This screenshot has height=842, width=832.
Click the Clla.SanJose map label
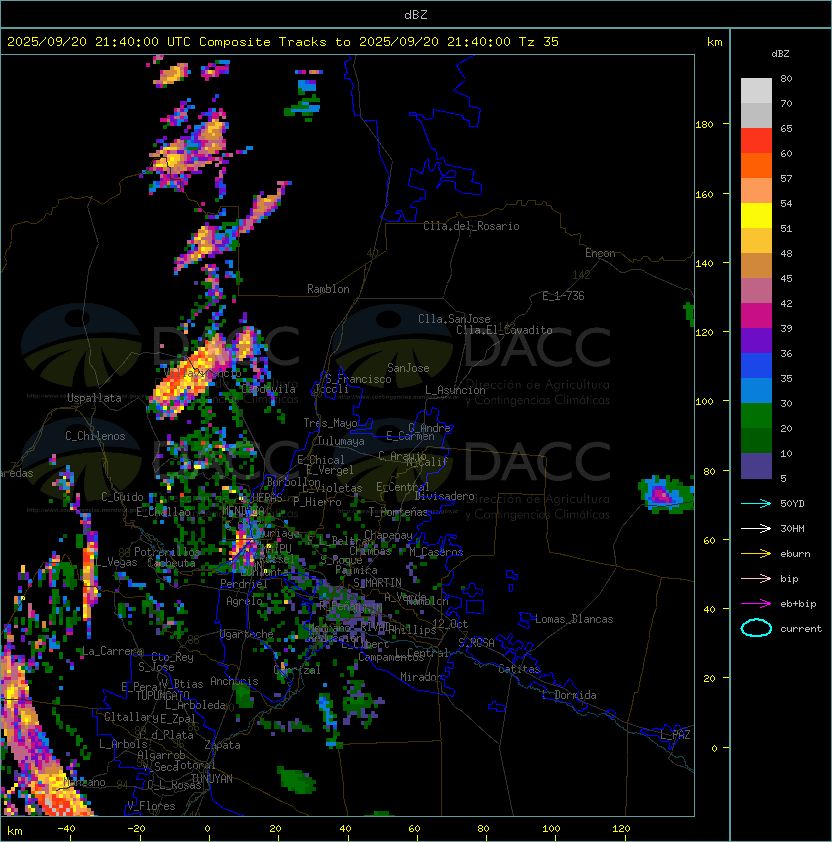pos(454,319)
